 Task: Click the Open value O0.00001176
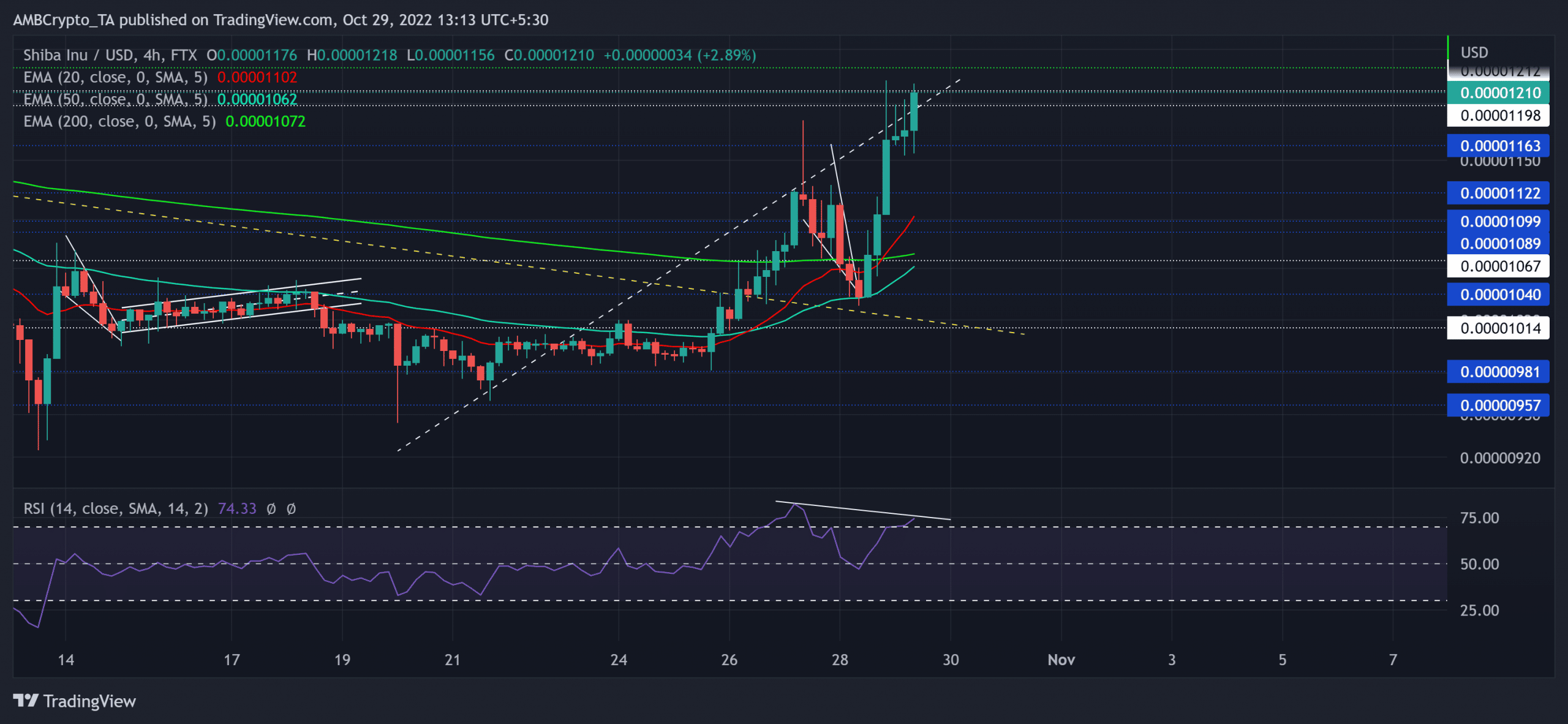tap(252, 55)
